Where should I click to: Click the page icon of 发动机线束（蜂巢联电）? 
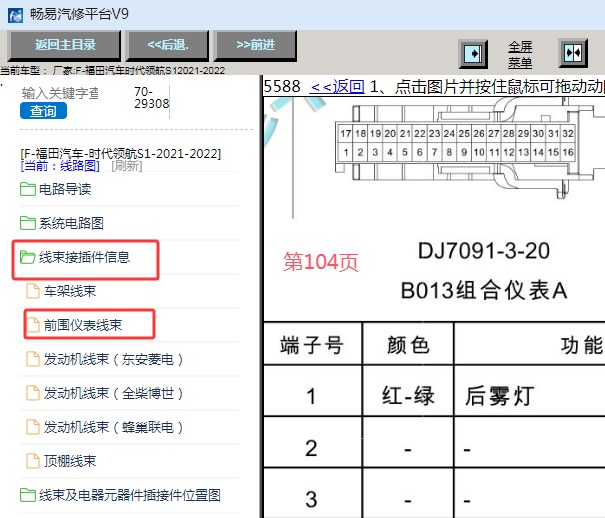click(33, 427)
